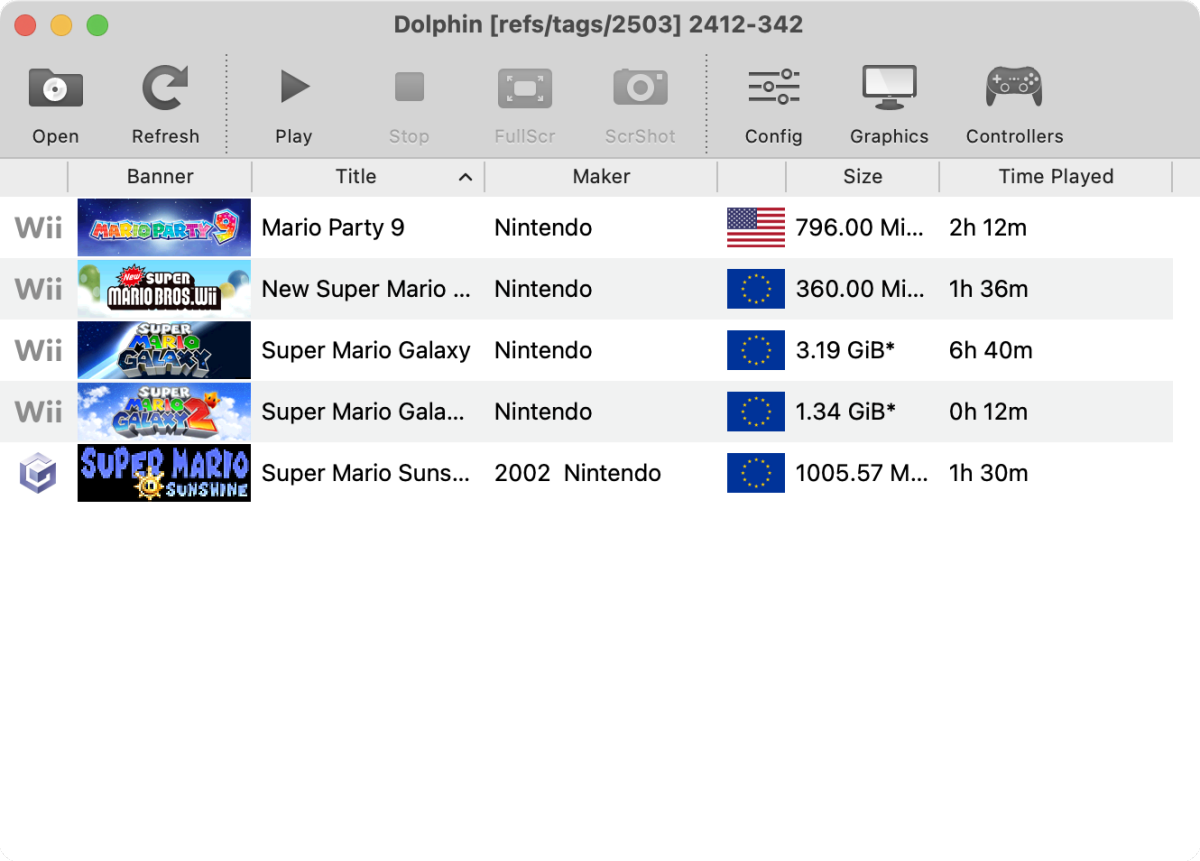Click GameCube icon for Super Mario Sunshine

coord(38,473)
